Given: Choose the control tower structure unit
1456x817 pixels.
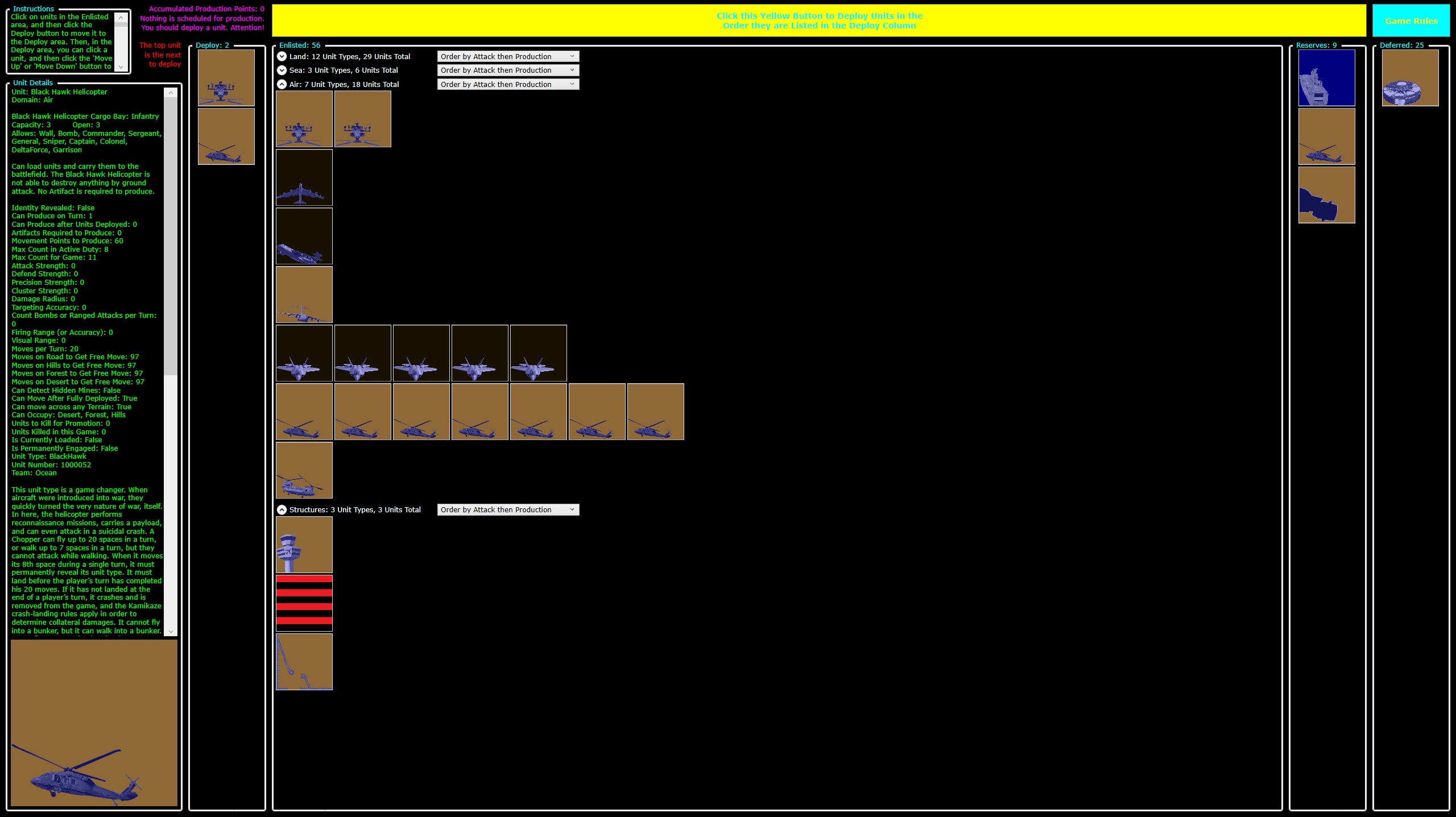Looking at the screenshot, I should coord(304,545).
